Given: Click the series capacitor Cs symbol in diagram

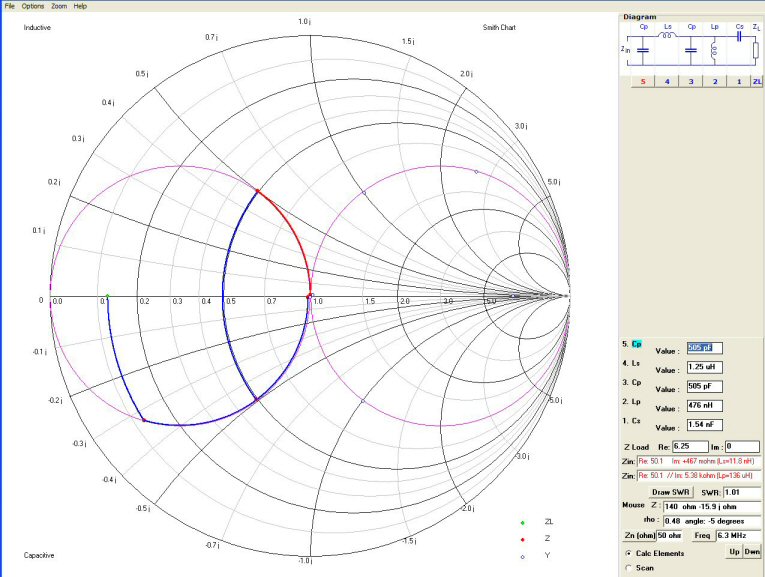Looking at the screenshot, I should point(739,37).
